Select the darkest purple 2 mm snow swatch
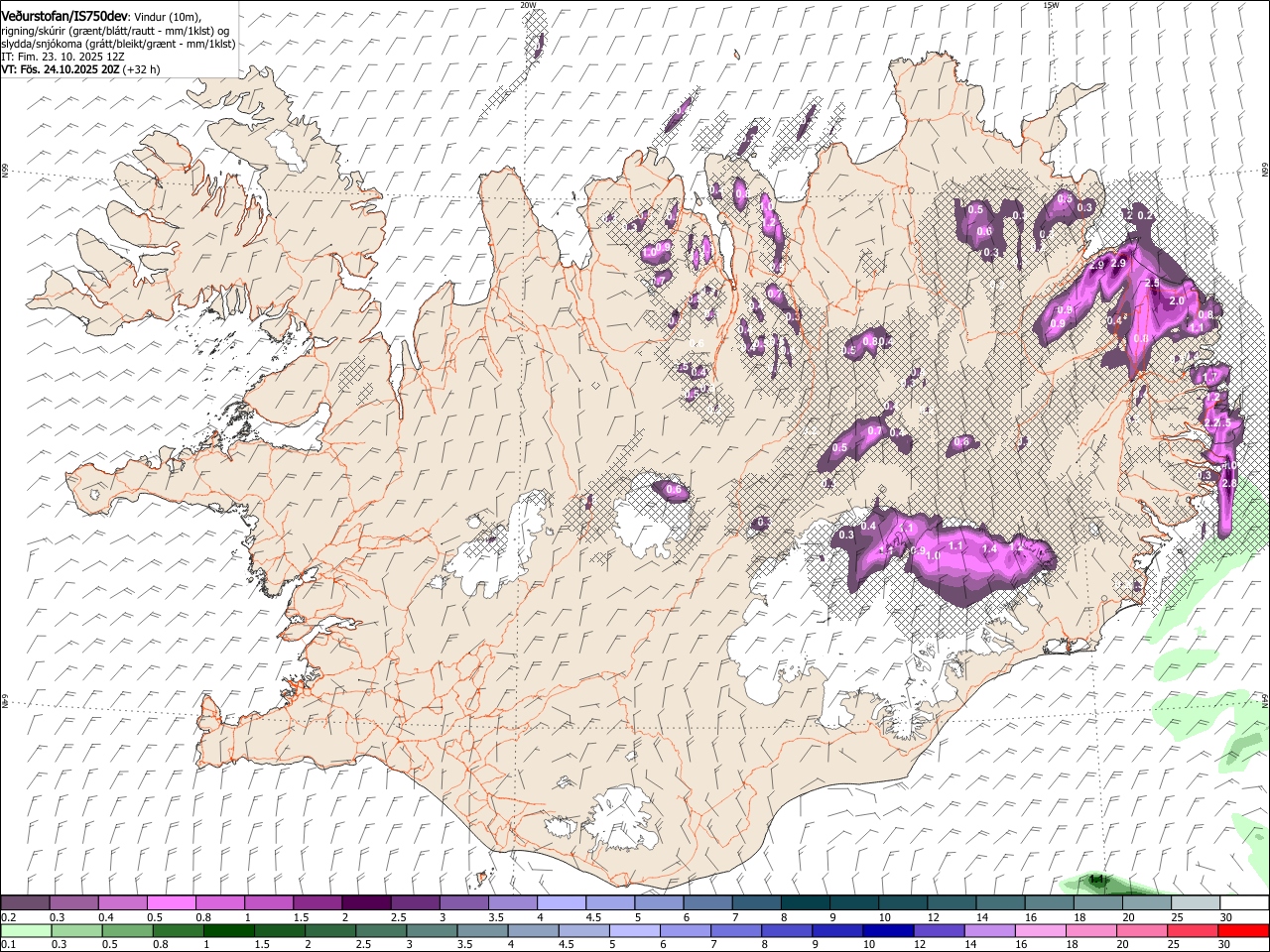Screen dimensions: 1270x952 click(365, 902)
